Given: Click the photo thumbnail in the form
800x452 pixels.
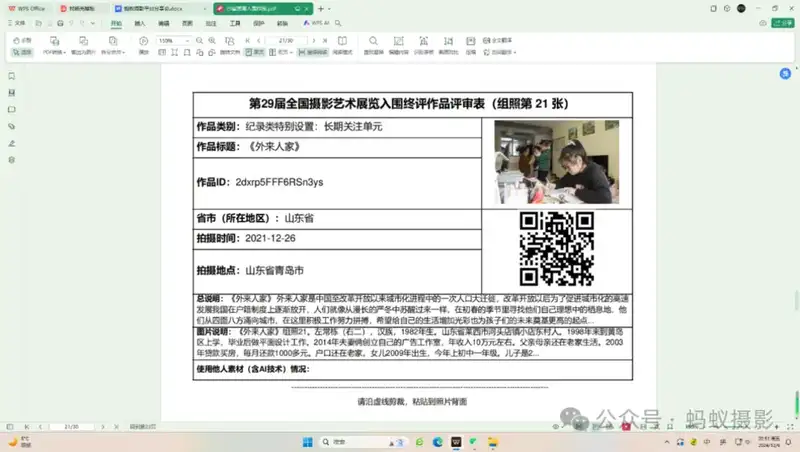Looking at the screenshot, I should point(557,162).
